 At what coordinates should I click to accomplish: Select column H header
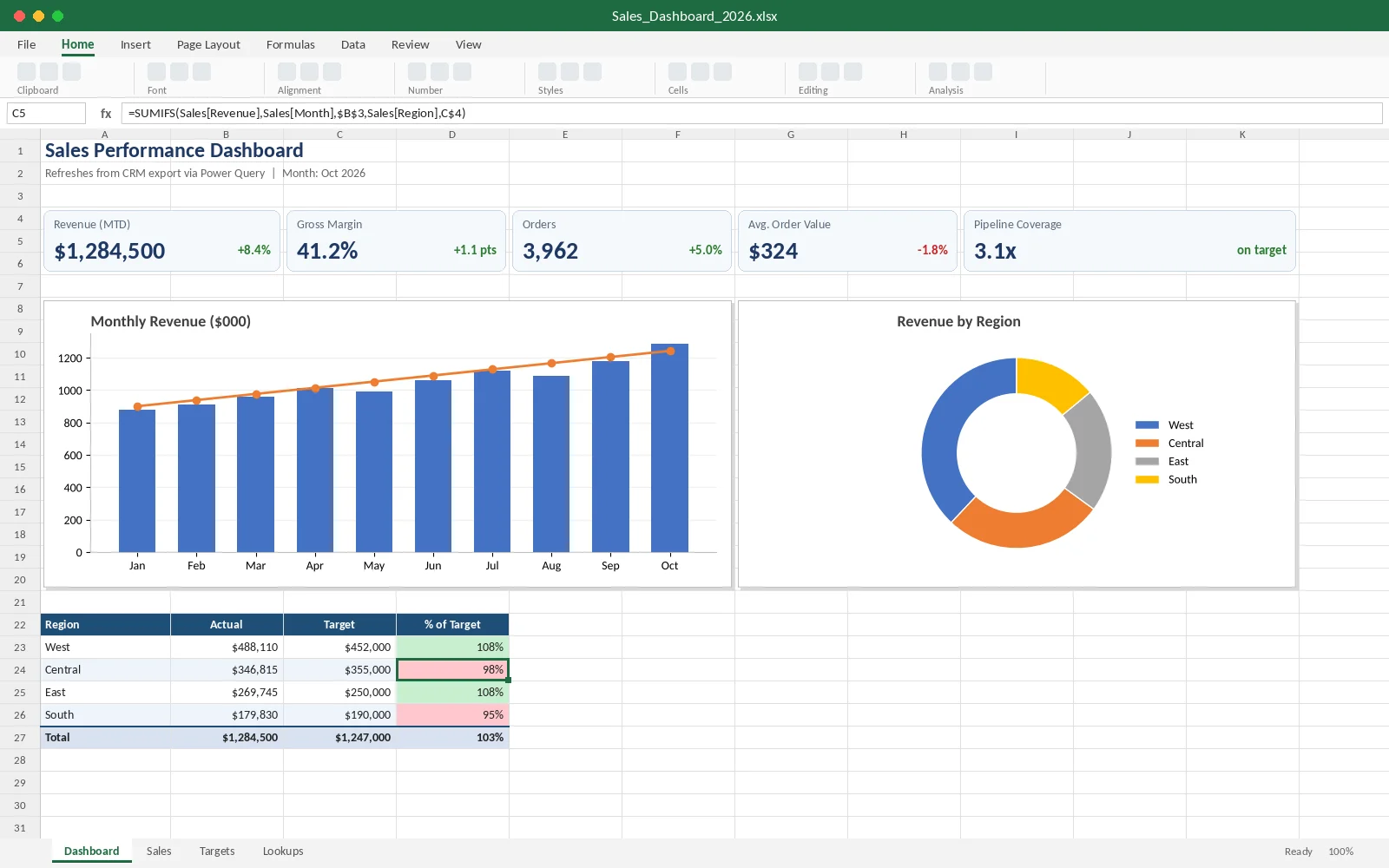pyautogui.click(x=904, y=135)
